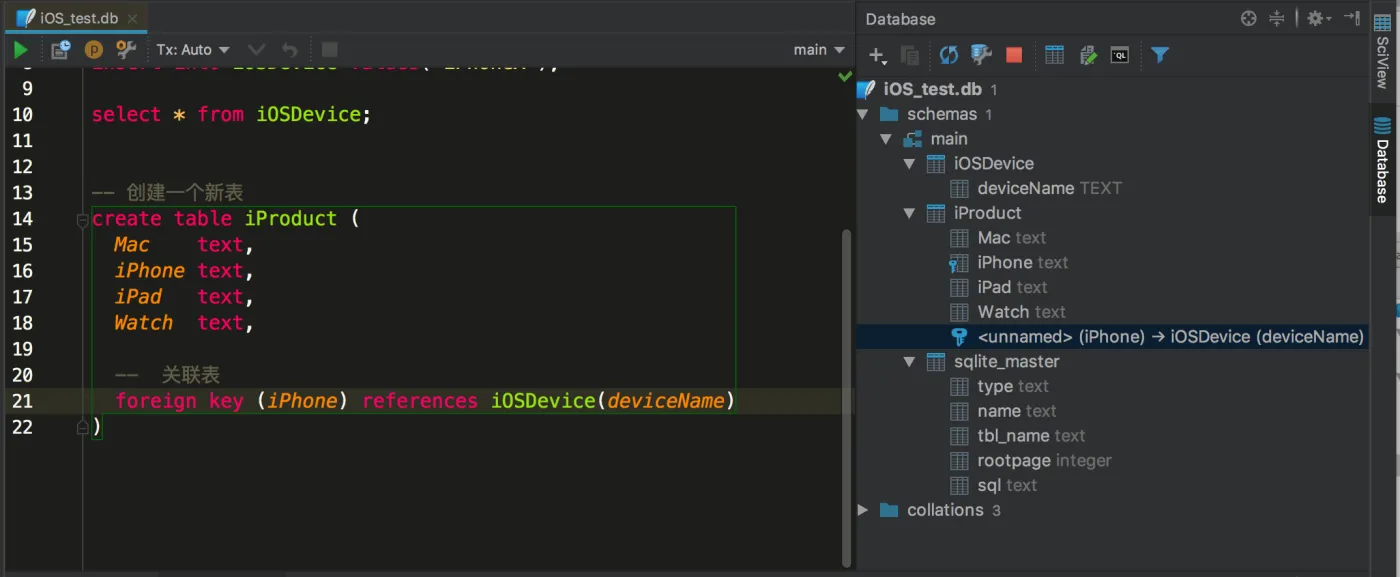Open the main schema dropdown
The image size is (1400, 577).
pos(819,49)
